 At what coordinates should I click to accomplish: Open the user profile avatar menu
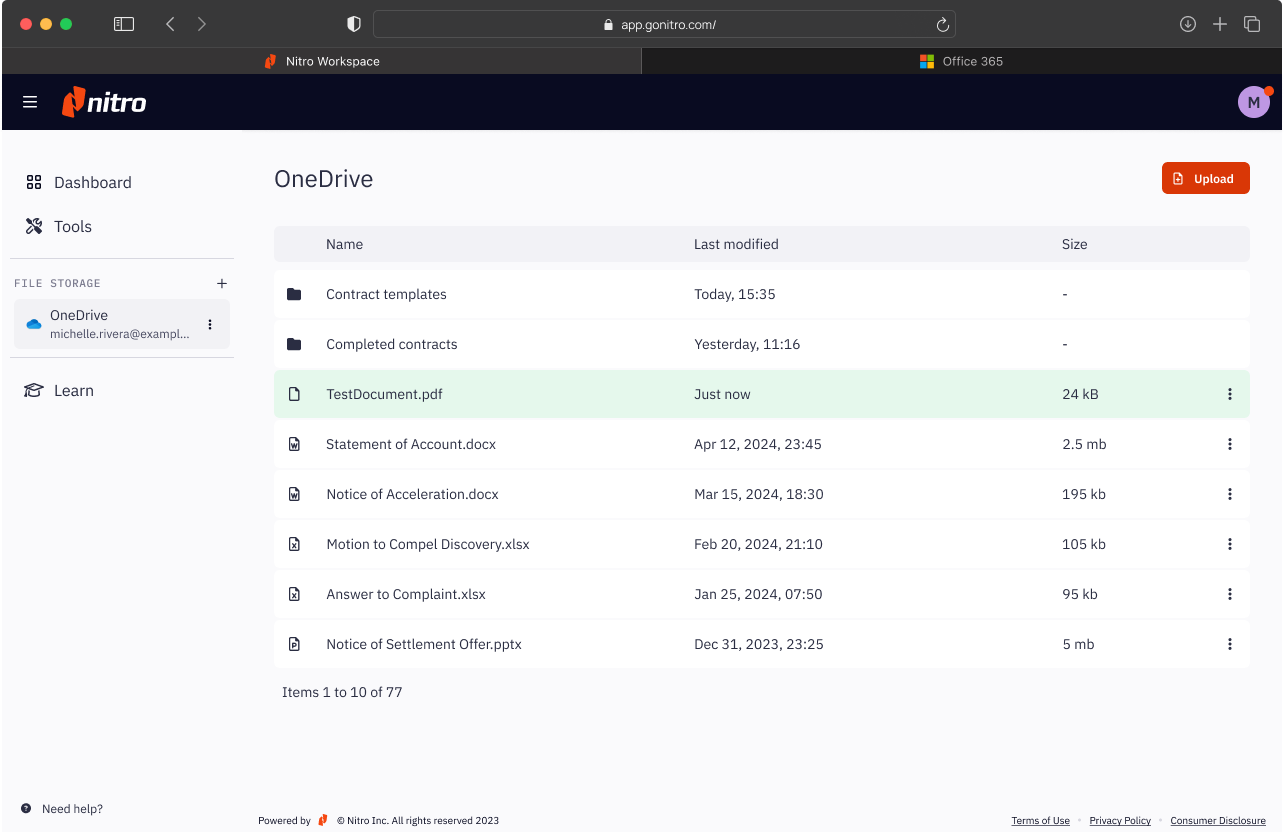(x=1253, y=102)
